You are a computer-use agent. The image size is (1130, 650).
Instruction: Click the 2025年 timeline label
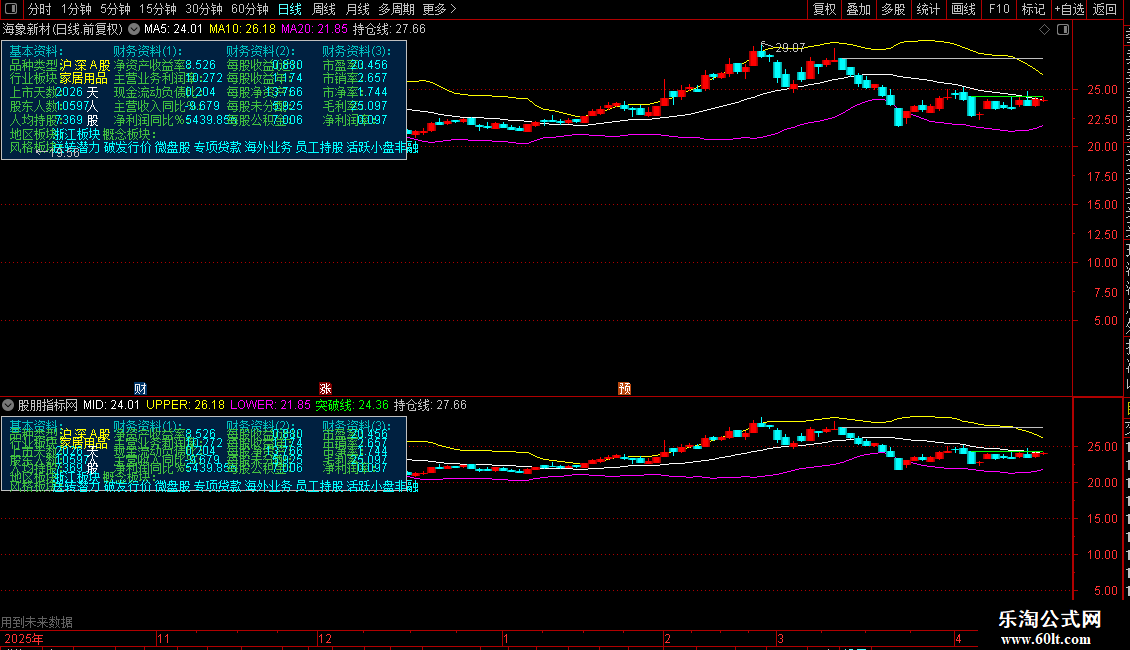(x=23, y=638)
